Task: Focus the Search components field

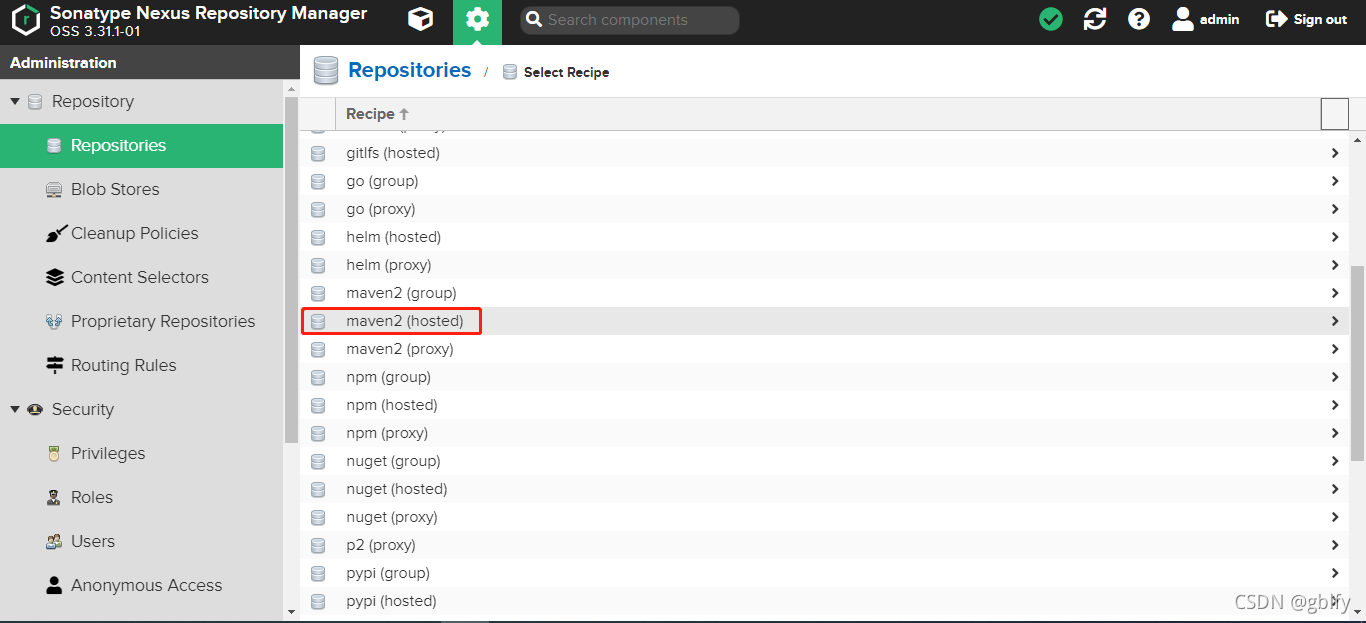Action: [630, 20]
